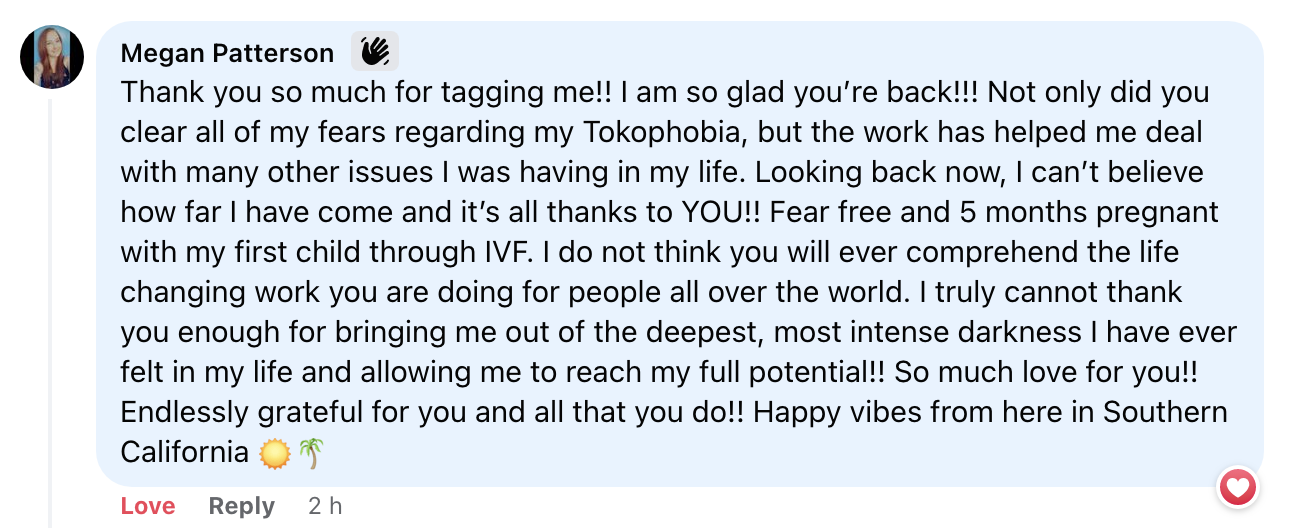Click the sun emoji in comment

(x=274, y=453)
